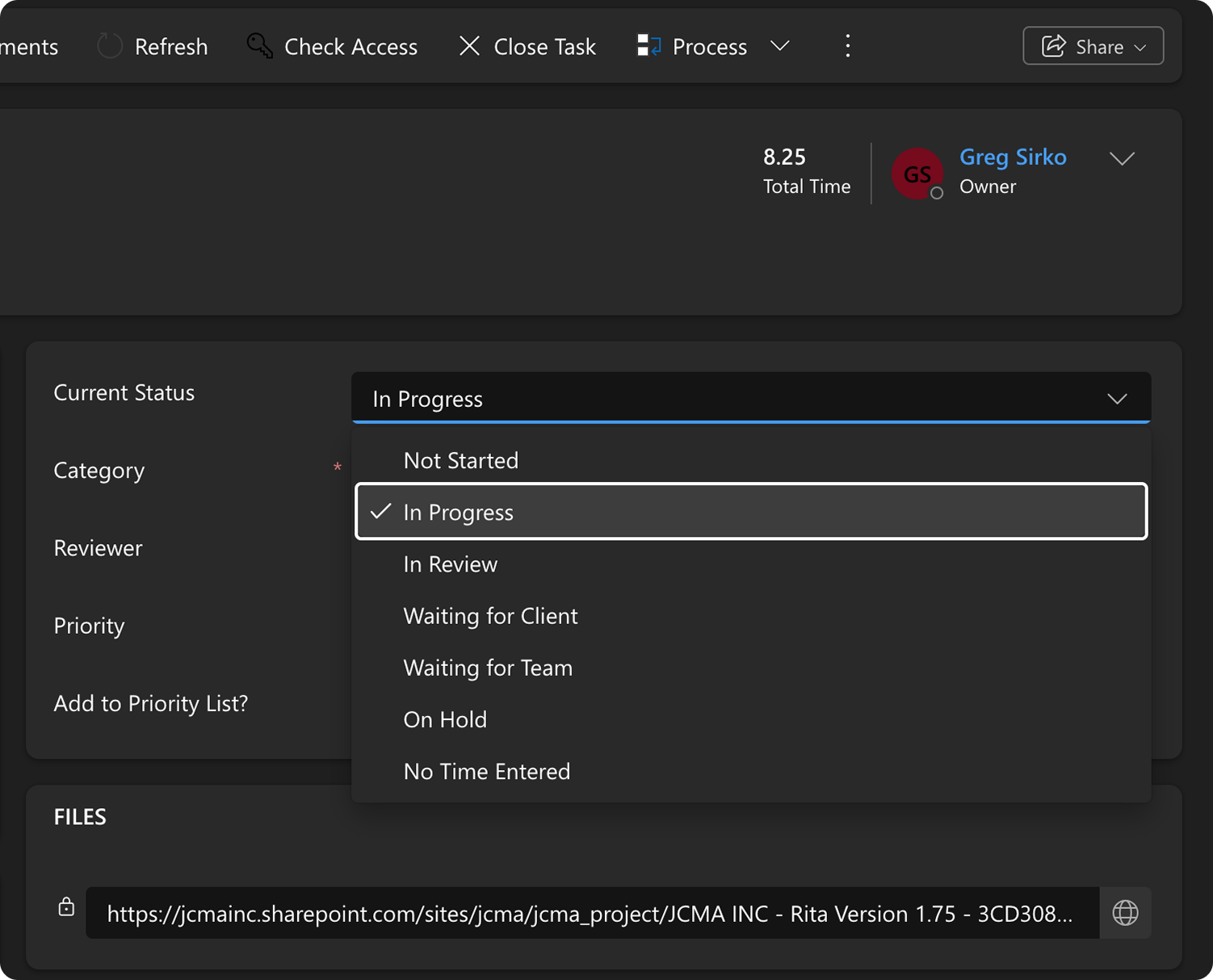Click the Check Access key icon
This screenshot has width=1213, height=980.
pyautogui.click(x=259, y=46)
